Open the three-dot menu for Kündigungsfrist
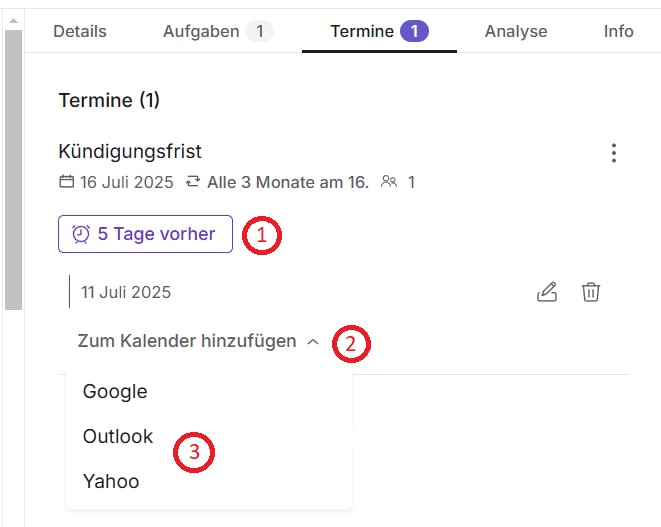Image resolution: width=661 pixels, height=527 pixels. tap(614, 153)
